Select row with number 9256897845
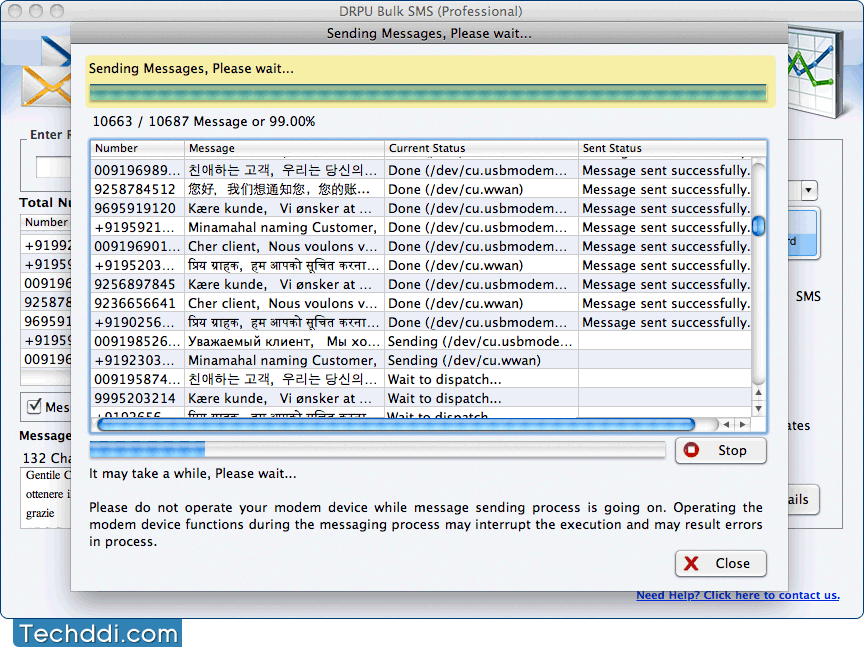Image resolution: width=864 pixels, height=647 pixels. click(421, 284)
